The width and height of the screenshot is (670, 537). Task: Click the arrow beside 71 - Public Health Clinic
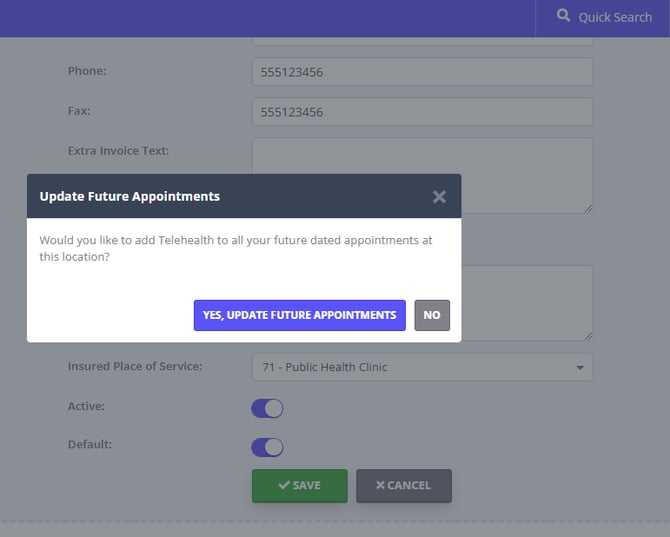[x=580, y=368]
